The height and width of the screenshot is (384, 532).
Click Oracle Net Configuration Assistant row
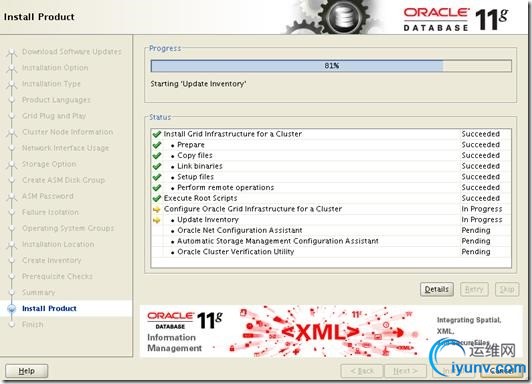click(331, 230)
